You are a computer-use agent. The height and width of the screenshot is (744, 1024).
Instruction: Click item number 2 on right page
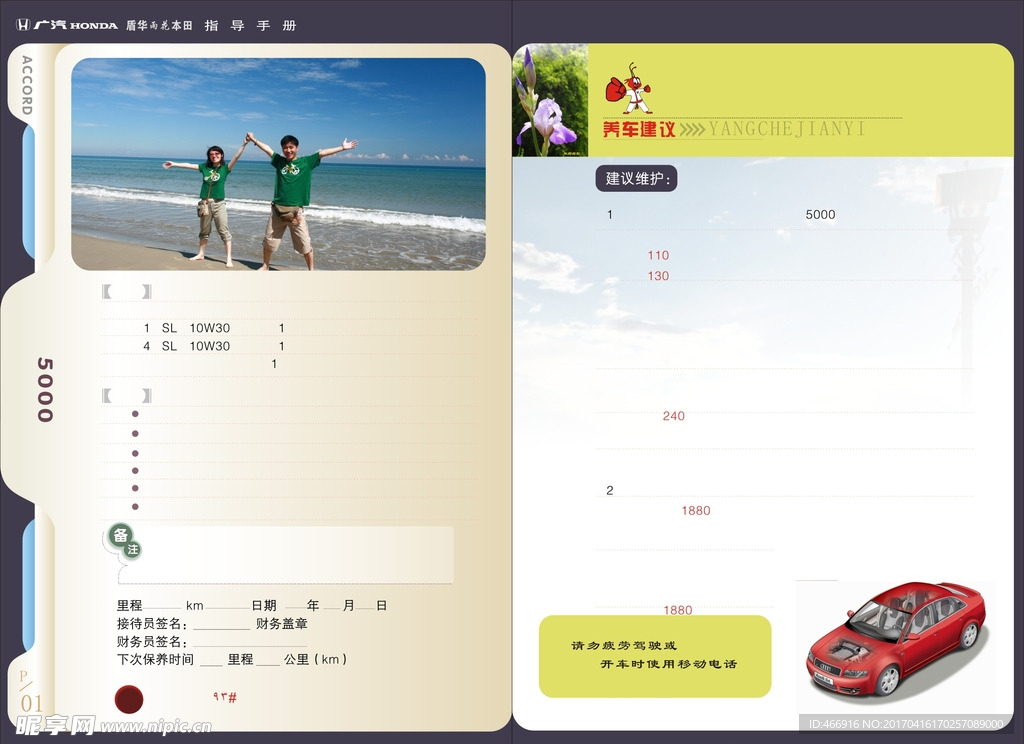coord(610,491)
